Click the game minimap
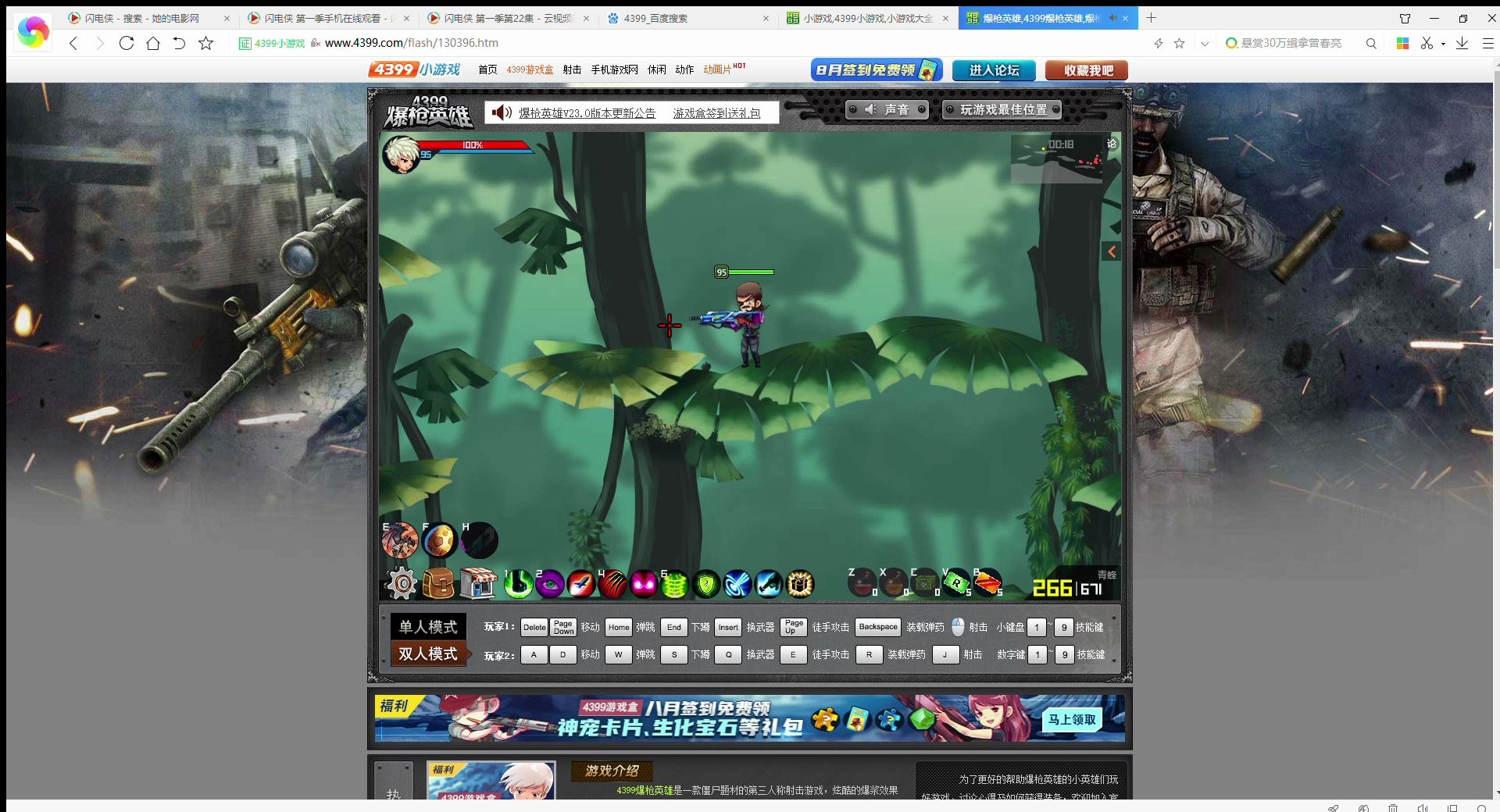 click(x=1056, y=159)
